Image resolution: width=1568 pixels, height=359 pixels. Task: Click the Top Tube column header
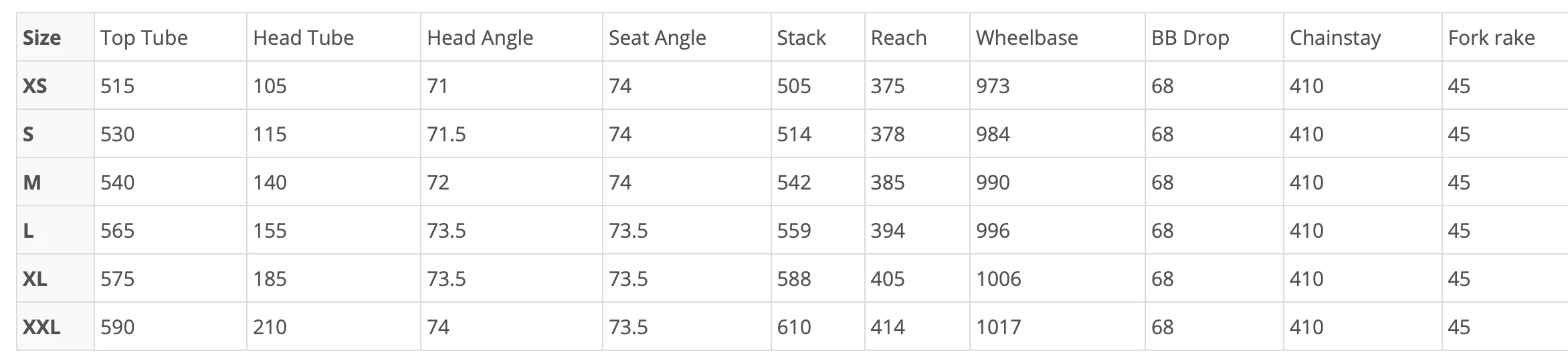(144, 38)
